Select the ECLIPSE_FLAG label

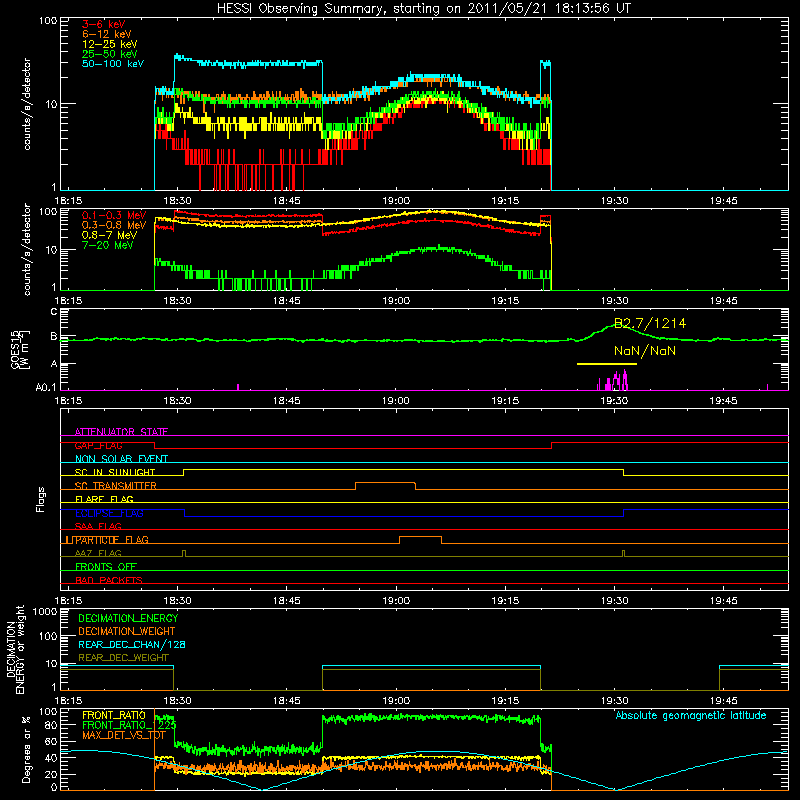tap(109, 513)
